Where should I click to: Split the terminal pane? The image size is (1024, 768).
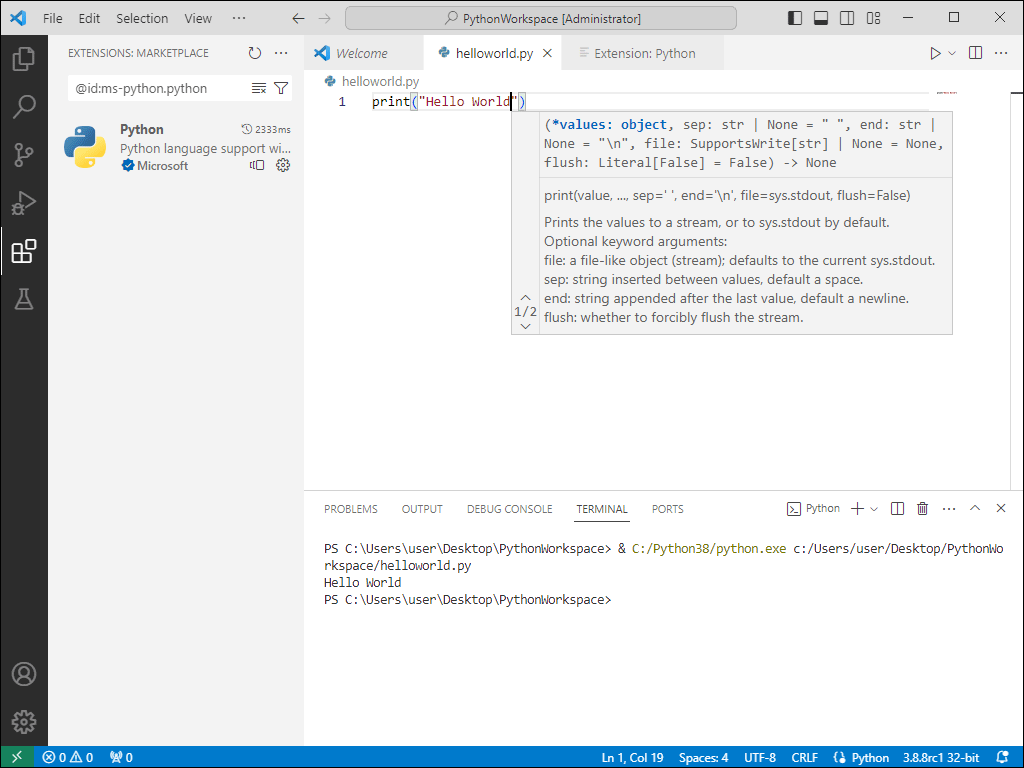[897, 509]
